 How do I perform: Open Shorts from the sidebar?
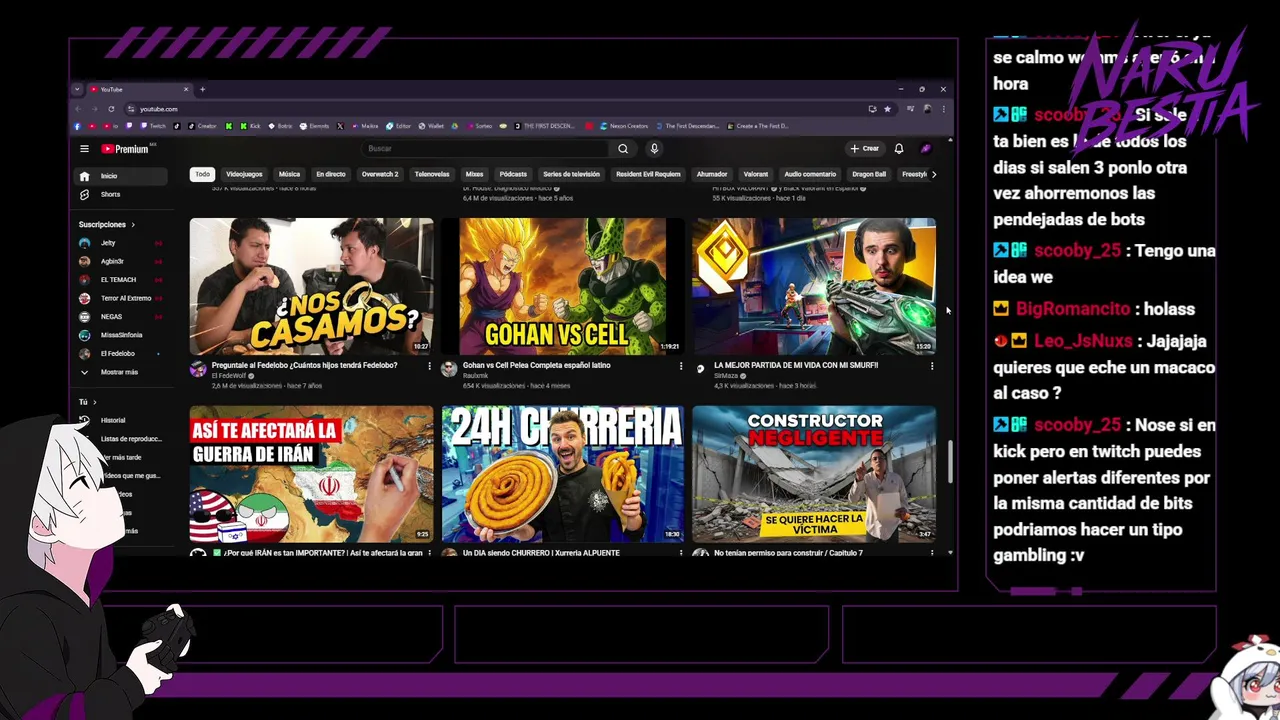[x=121, y=194]
